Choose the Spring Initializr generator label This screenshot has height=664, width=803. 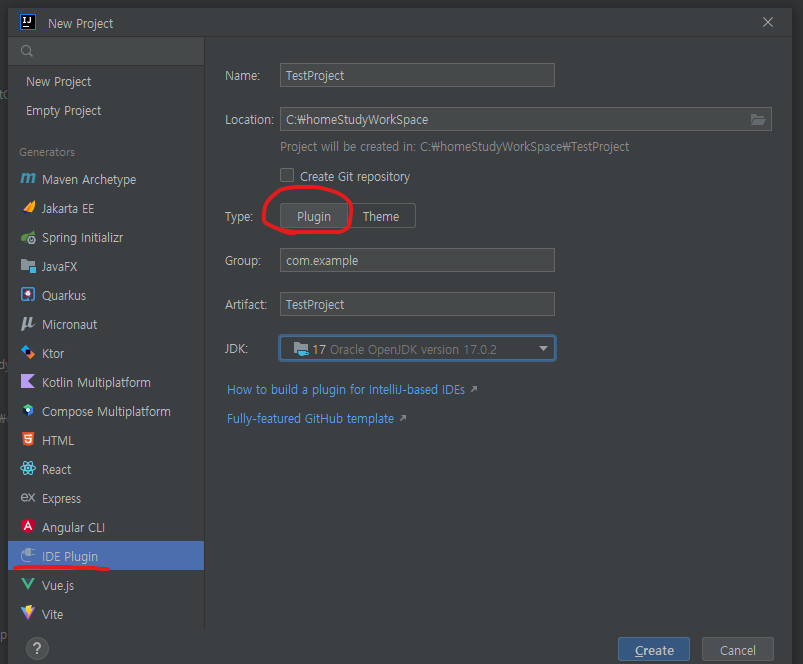[82, 238]
